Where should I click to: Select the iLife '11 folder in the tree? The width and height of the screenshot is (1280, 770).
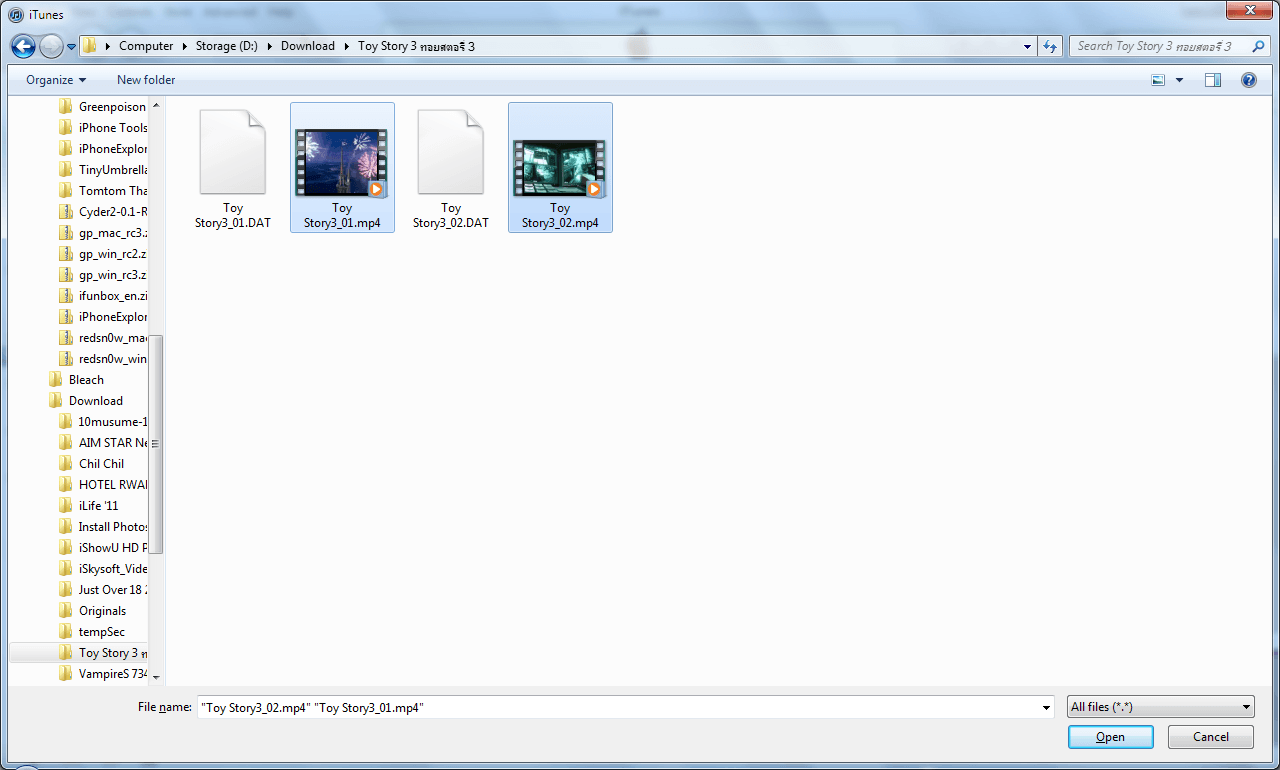click(x=89, y=506)
